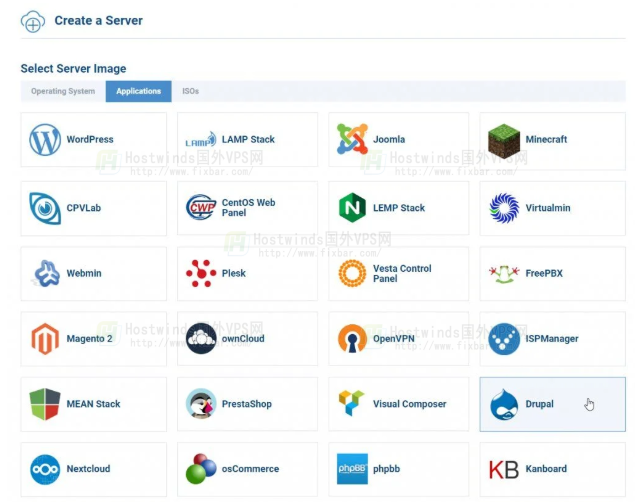Click the WordPress logo icon
Viewport: 635px width, 502px height.
pyautogui.click(x=45, y=140)
